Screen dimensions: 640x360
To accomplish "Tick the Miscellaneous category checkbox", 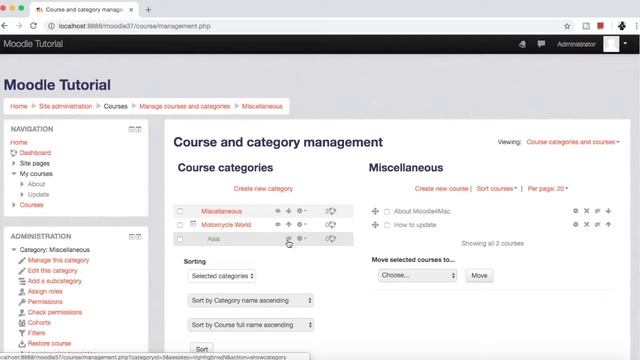I will pos(180,211).
